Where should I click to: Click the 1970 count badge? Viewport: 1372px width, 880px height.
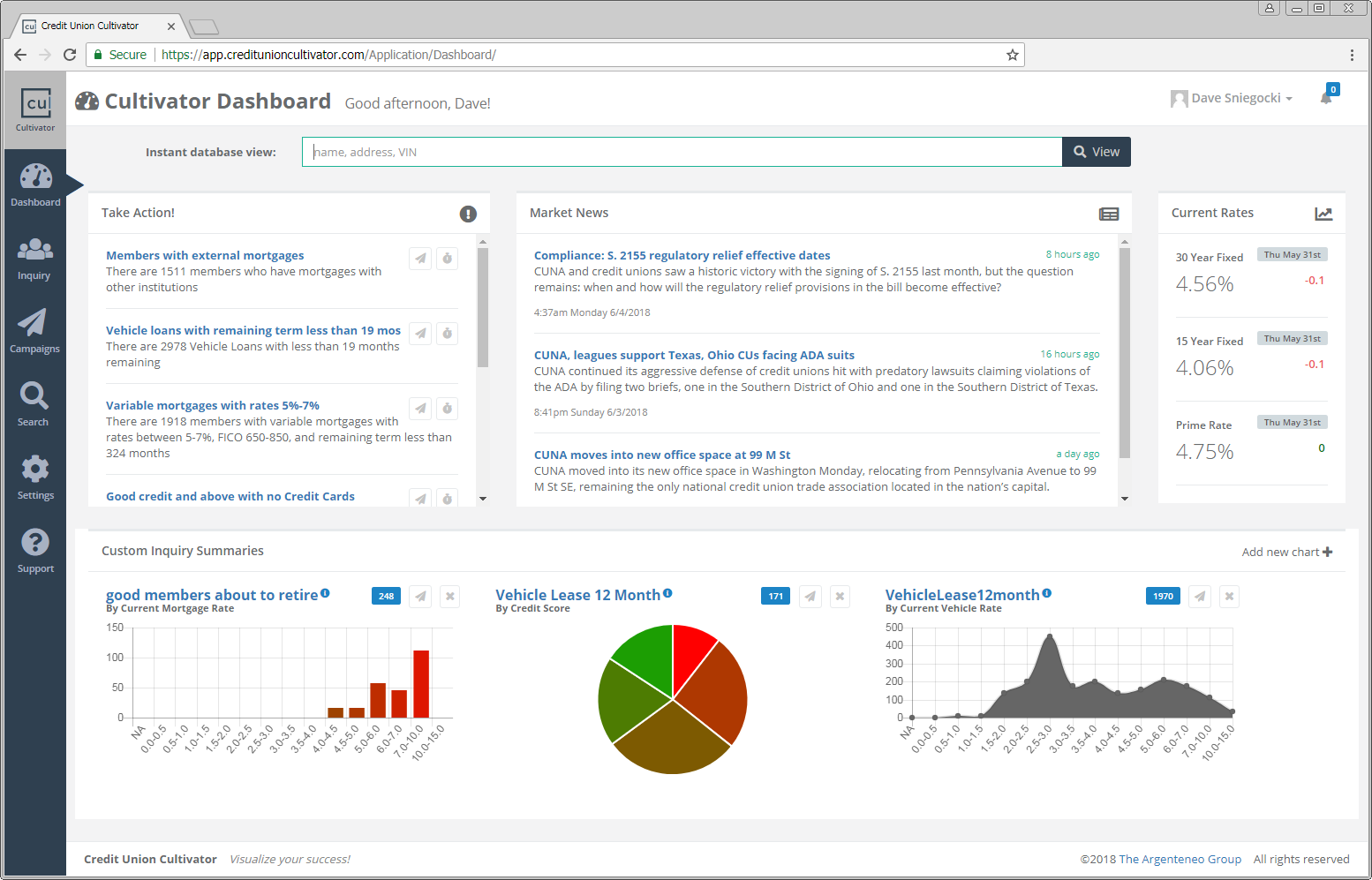[x=1163, y=597]
